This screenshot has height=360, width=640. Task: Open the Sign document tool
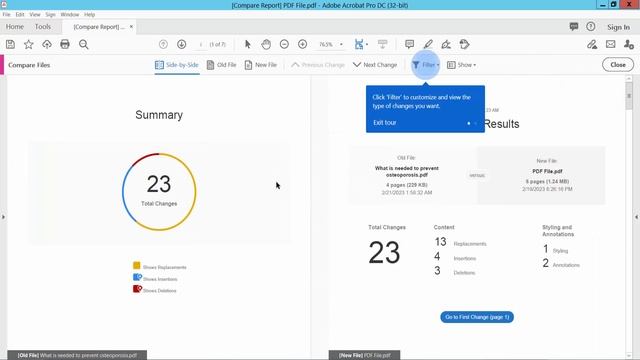[x=446, y=44]
